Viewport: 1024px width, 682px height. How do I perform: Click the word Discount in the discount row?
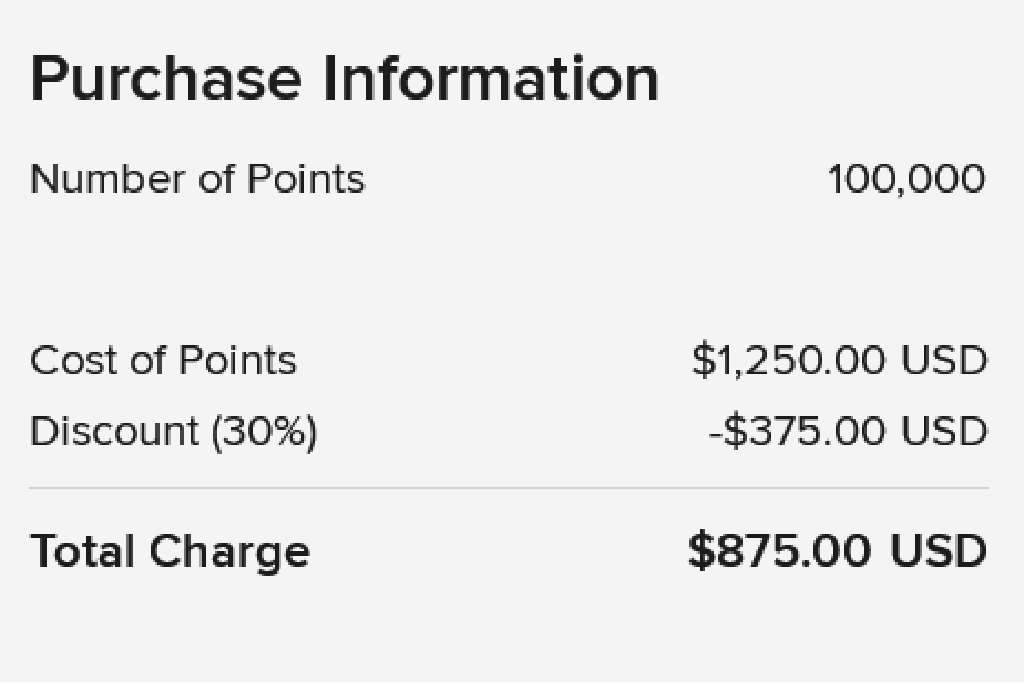115,432
